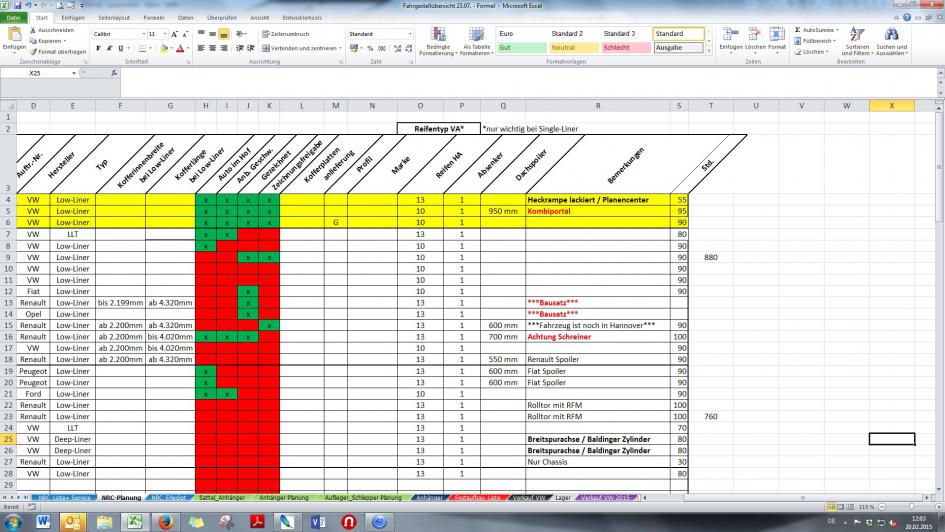The image size is (945, 532).
Task: Apply the Ausgabe cell style
Action: 679,48
